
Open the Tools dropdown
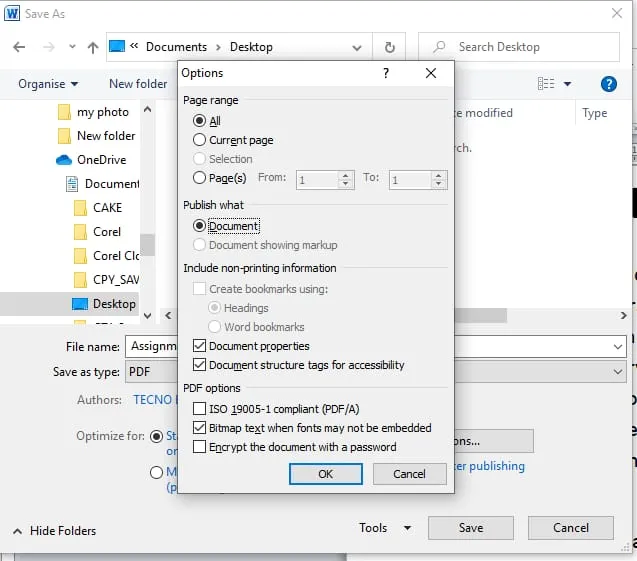[385, 528]
